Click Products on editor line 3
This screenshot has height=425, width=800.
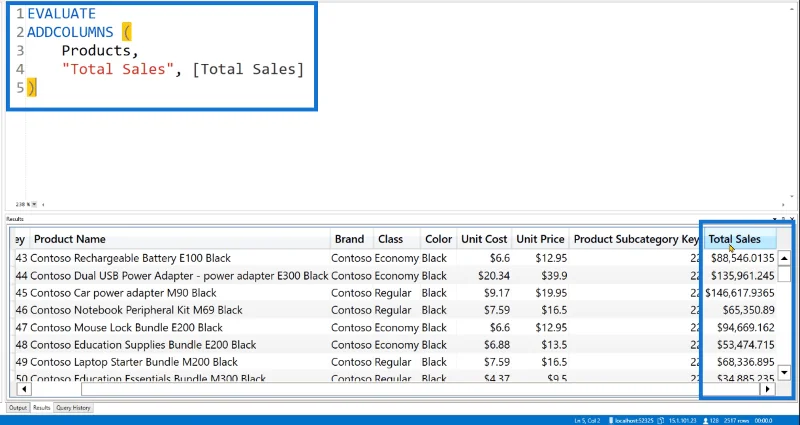95,51
